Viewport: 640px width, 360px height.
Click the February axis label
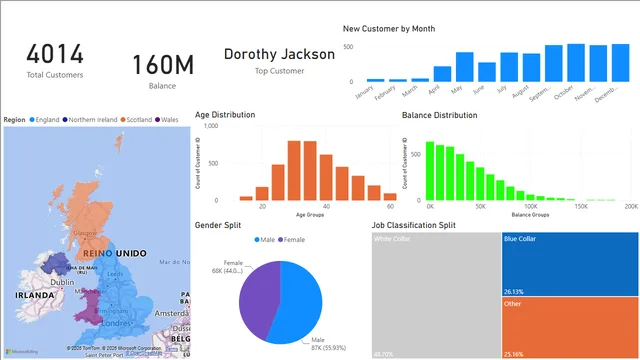click(x=385, y=93)
